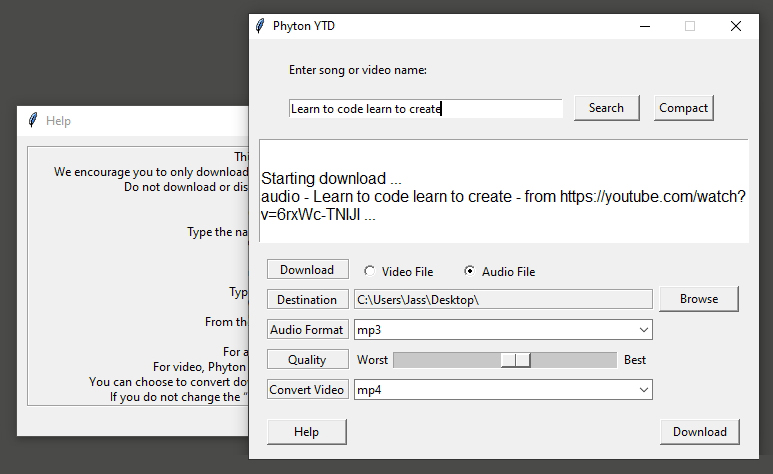Click the Convert Video label button
This screenshot has height=474, width=773.
[308, 390]
